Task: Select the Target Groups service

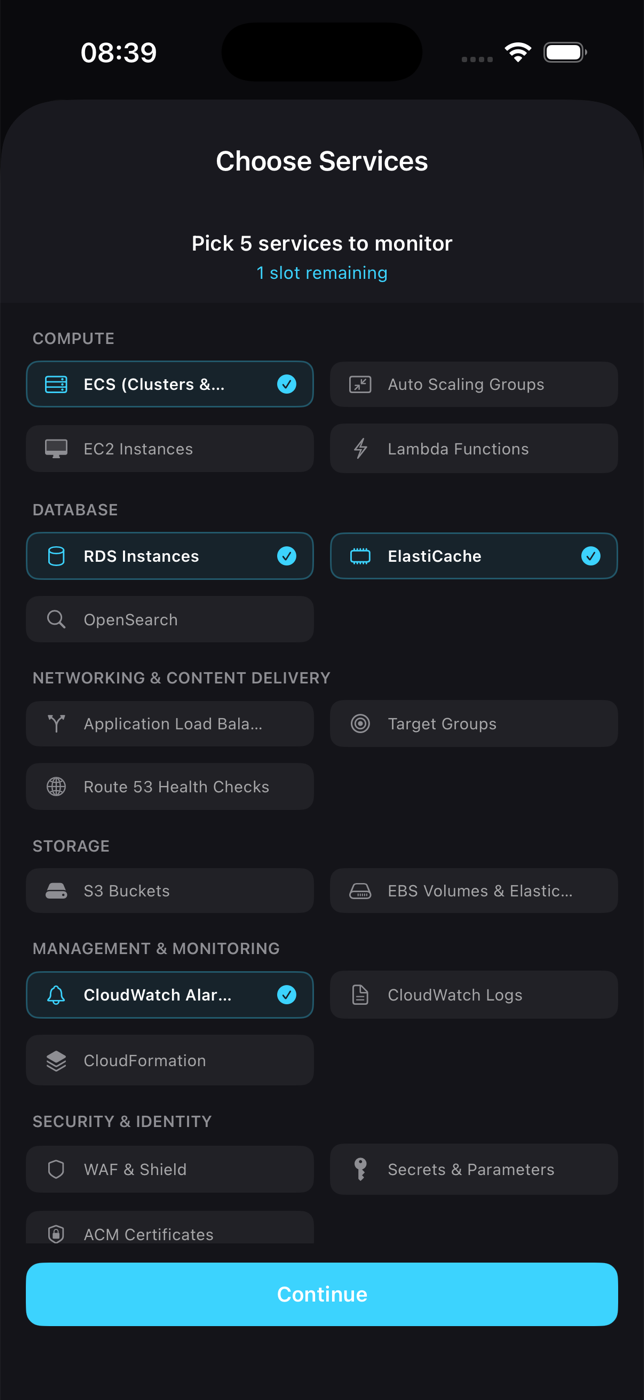Action: (x=474, y=724)
